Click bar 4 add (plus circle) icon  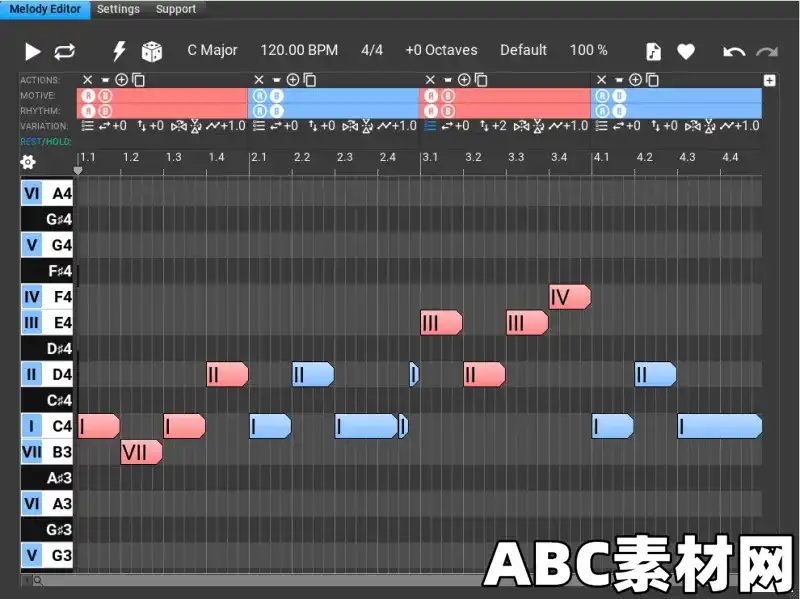636,80
